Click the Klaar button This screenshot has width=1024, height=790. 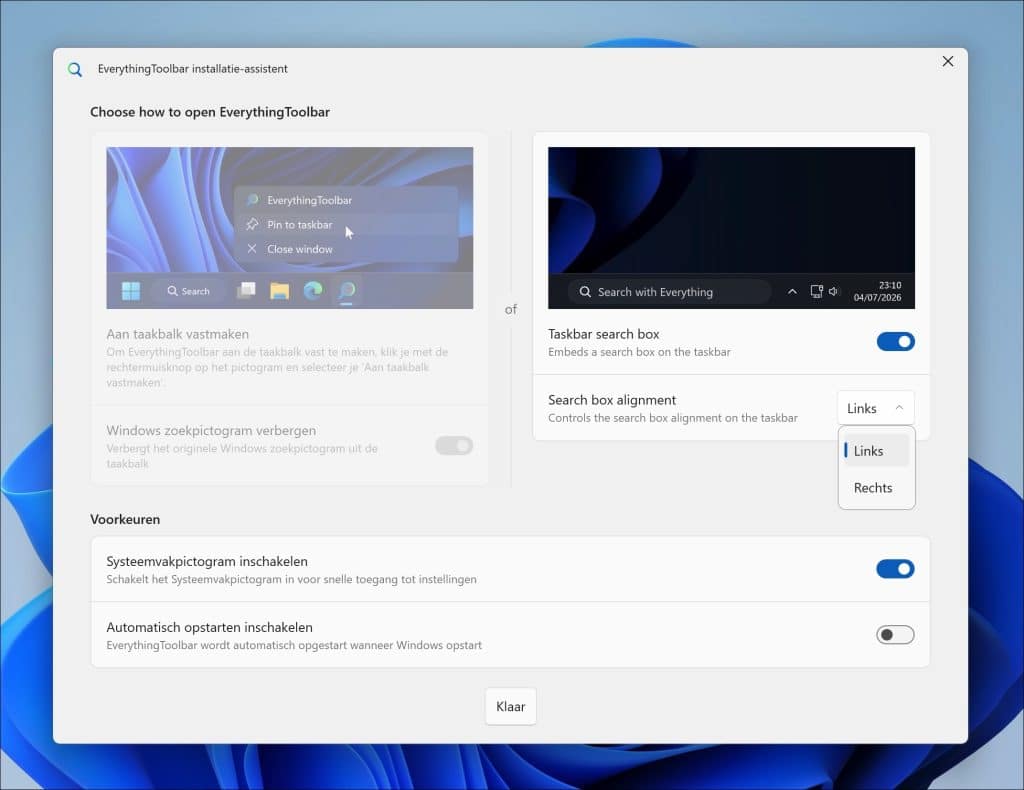[x=511, y=706]
